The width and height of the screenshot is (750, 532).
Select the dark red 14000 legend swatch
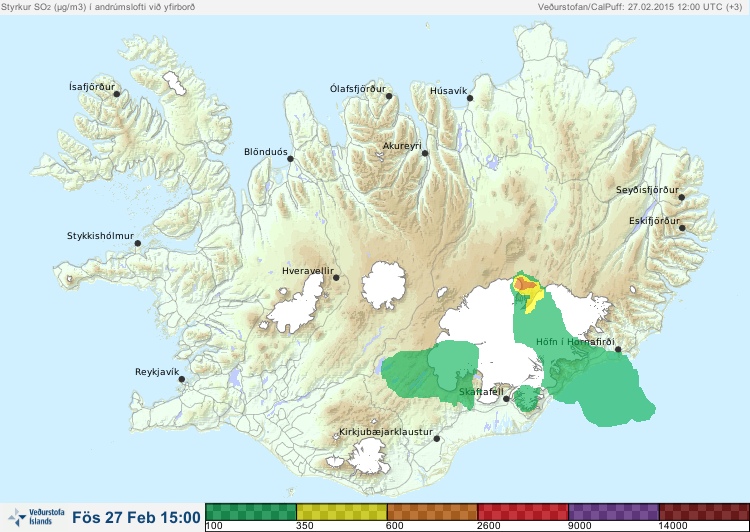click(x=704, y=512)
